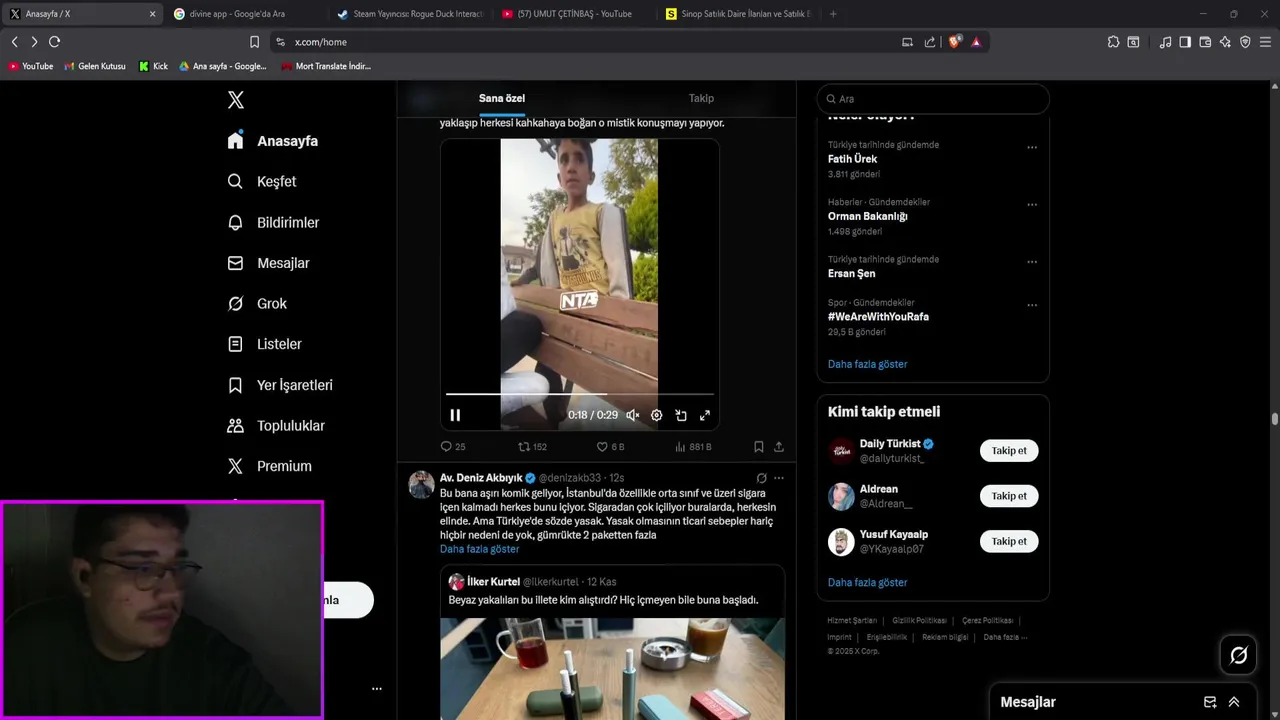Image resolution: width=1280 pixels, height=720 pixels.
Task: Open more options for Orman Bakanlığı trend
Action: pyautogui.click(x=1032, y=205)
